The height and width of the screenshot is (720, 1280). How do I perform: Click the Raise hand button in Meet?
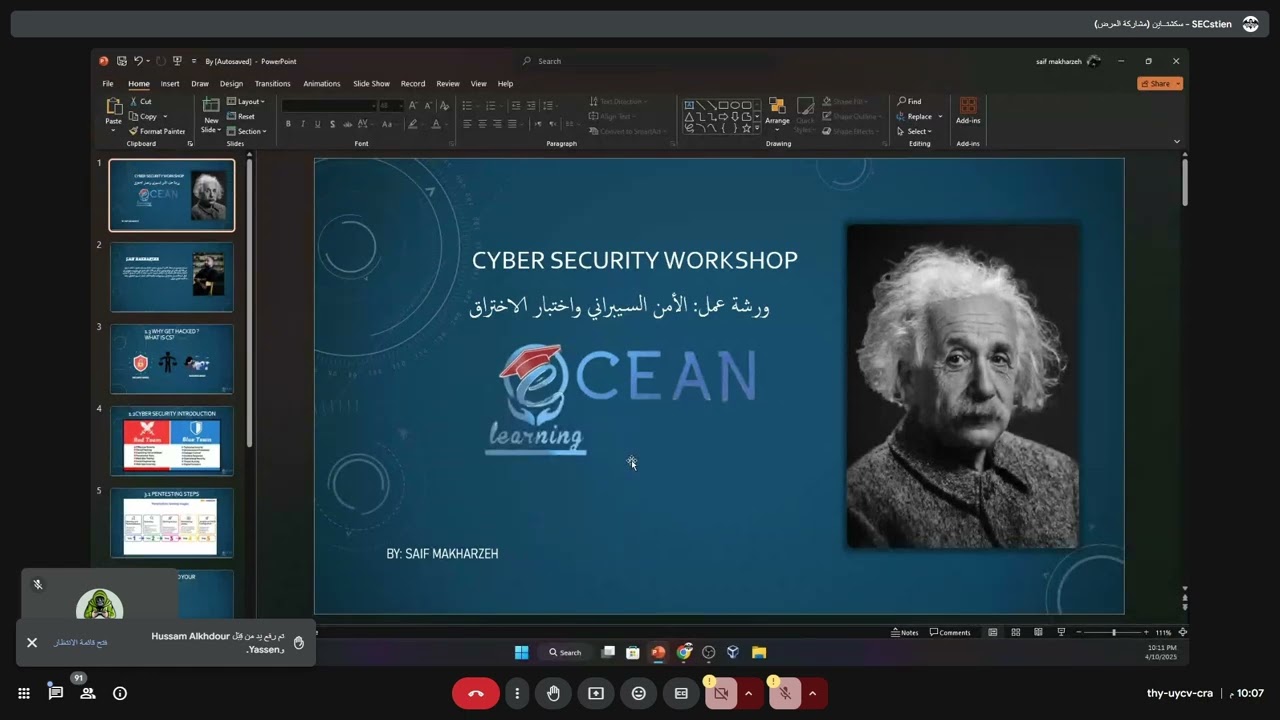click(x=554, y=693)
